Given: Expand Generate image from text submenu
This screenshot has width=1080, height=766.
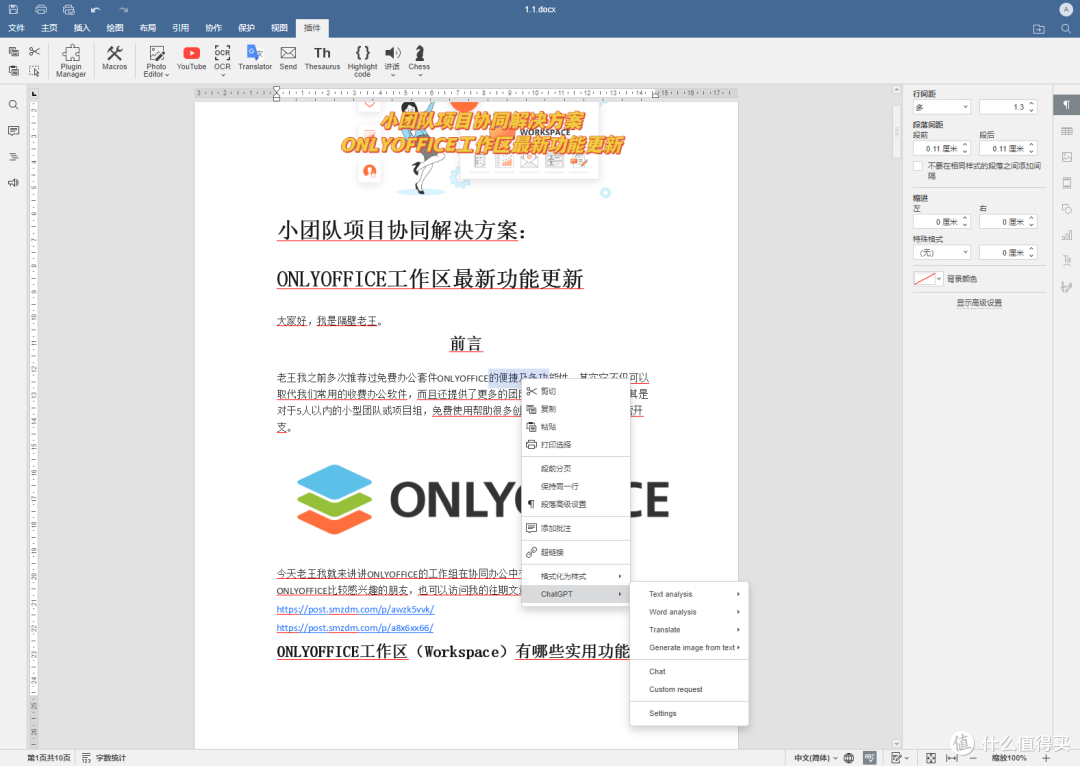Looking at the screenshot, I should pos(689,648).
